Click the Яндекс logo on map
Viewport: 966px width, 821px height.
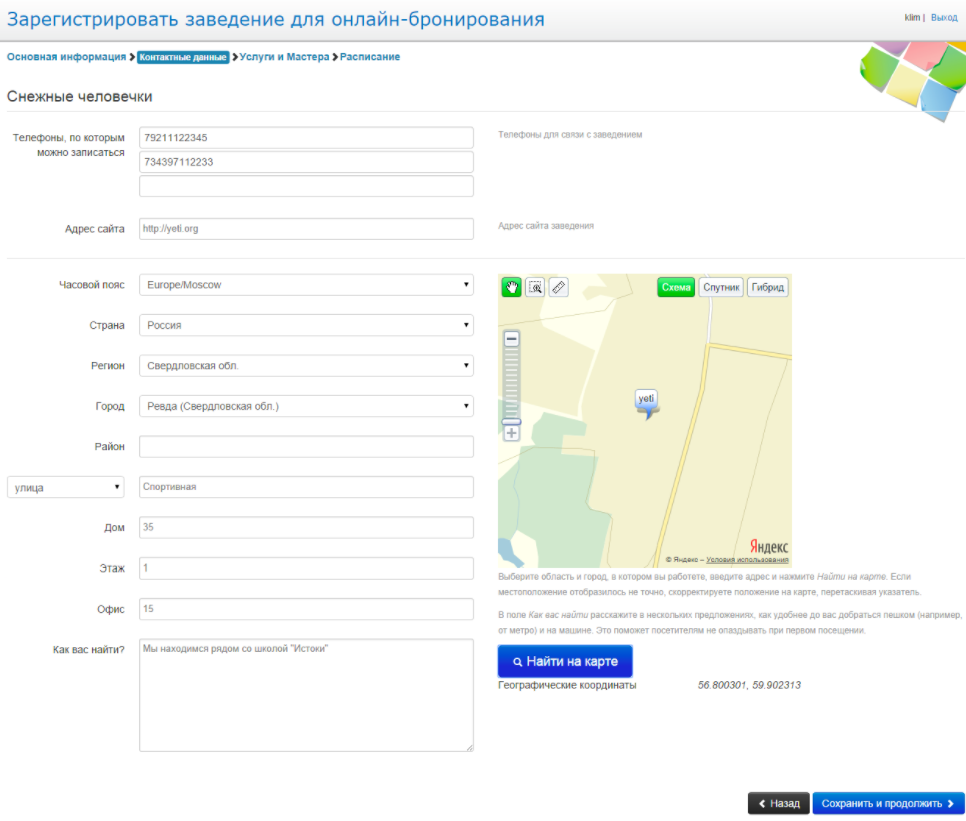768,546
